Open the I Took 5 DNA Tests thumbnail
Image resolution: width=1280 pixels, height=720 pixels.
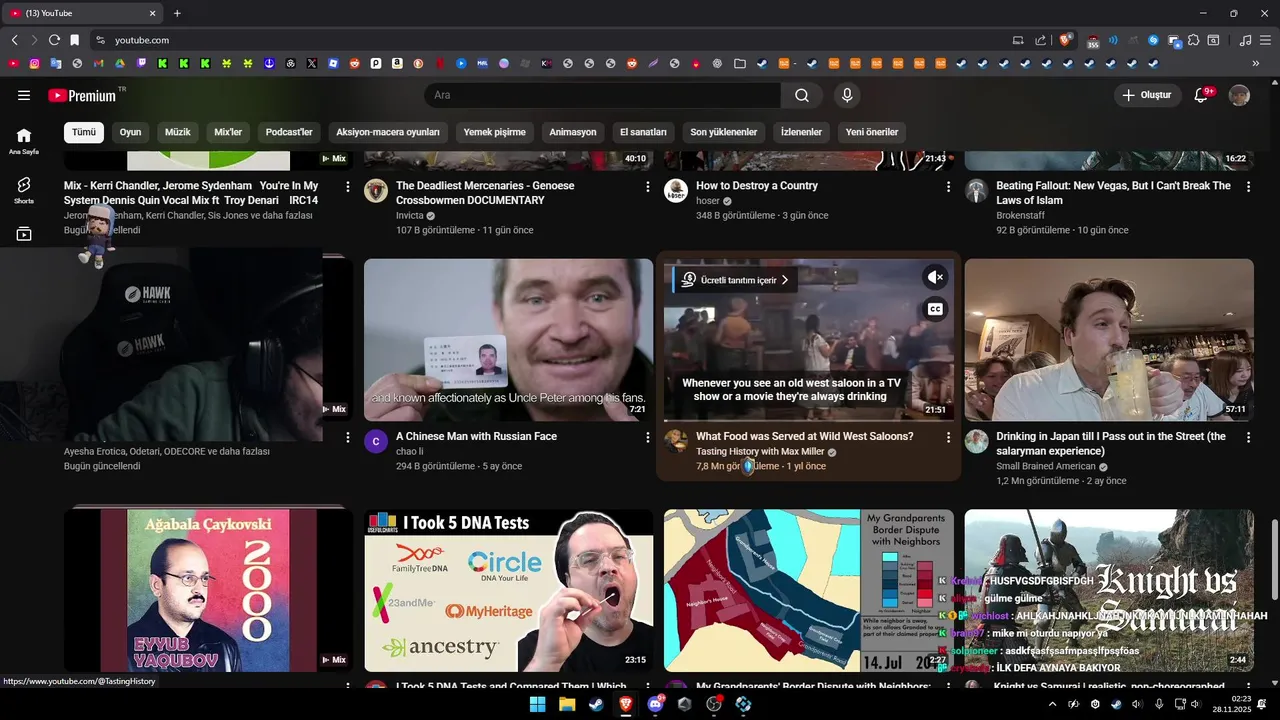pos(508,590)
